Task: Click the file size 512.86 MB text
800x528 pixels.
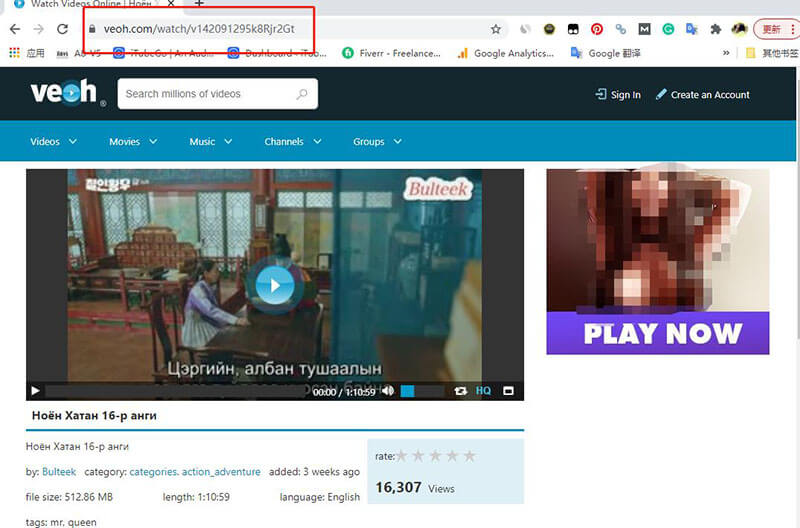Action: pyautogui.click(x=69, y=497)
